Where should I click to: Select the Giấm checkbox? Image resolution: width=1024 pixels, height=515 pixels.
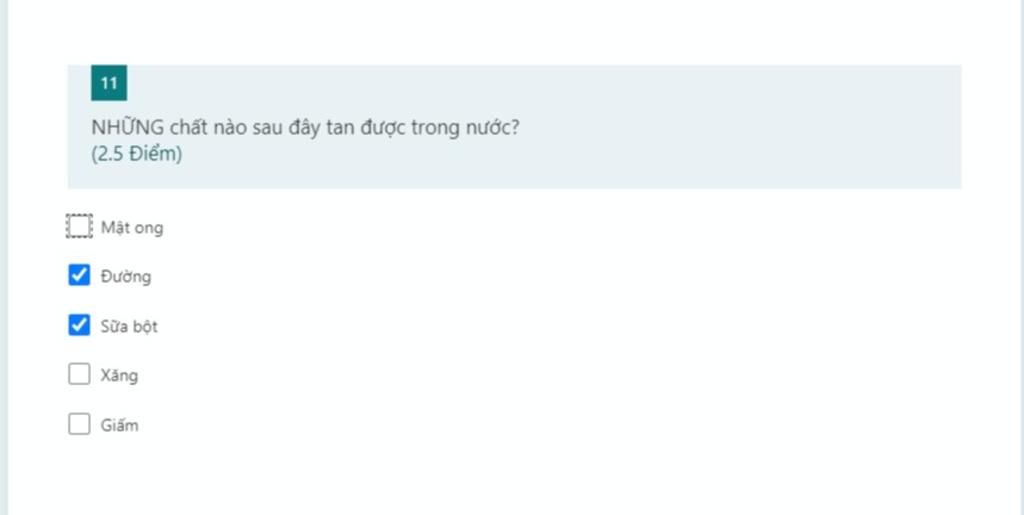[x=79, y=424]
